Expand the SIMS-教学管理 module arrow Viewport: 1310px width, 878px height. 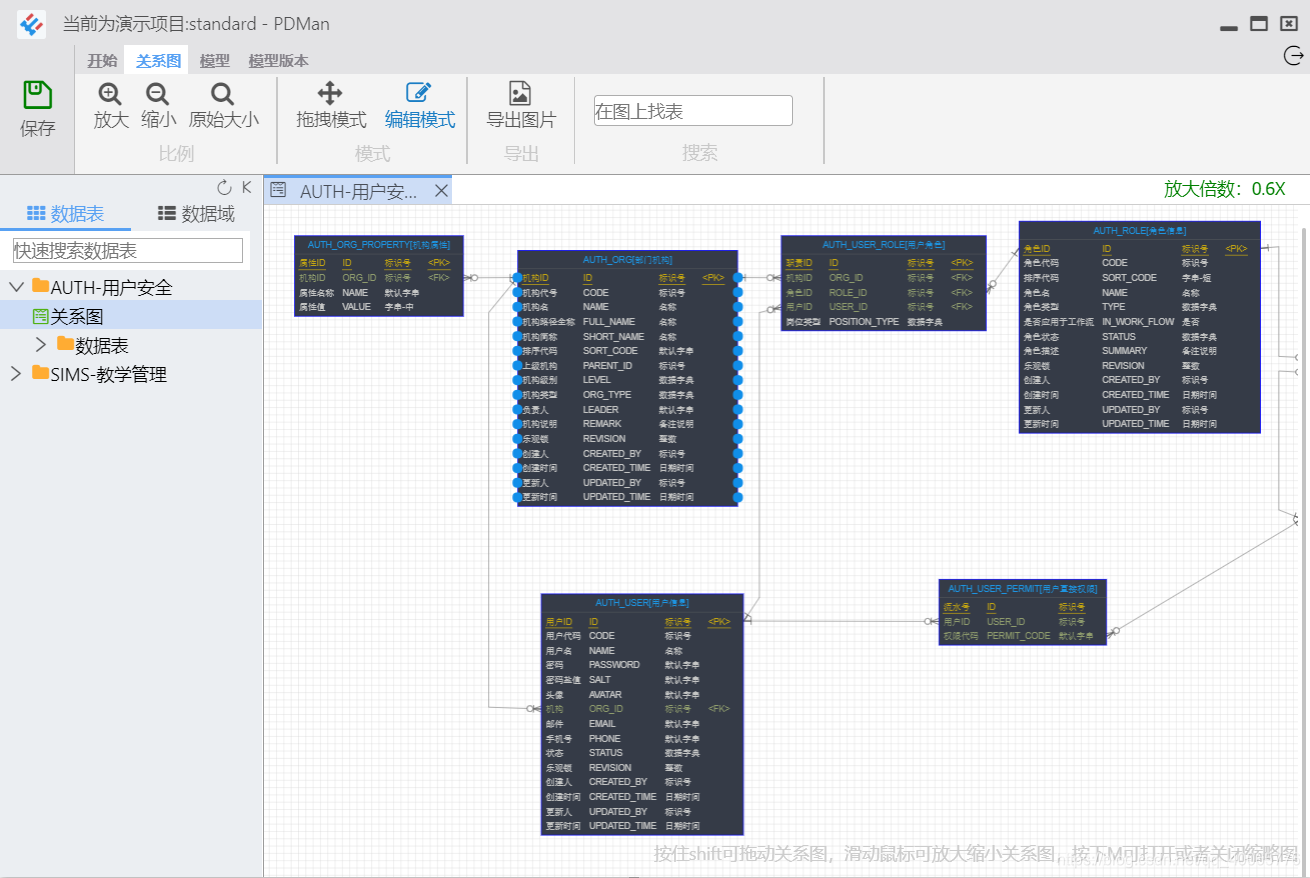coord(16,374)
